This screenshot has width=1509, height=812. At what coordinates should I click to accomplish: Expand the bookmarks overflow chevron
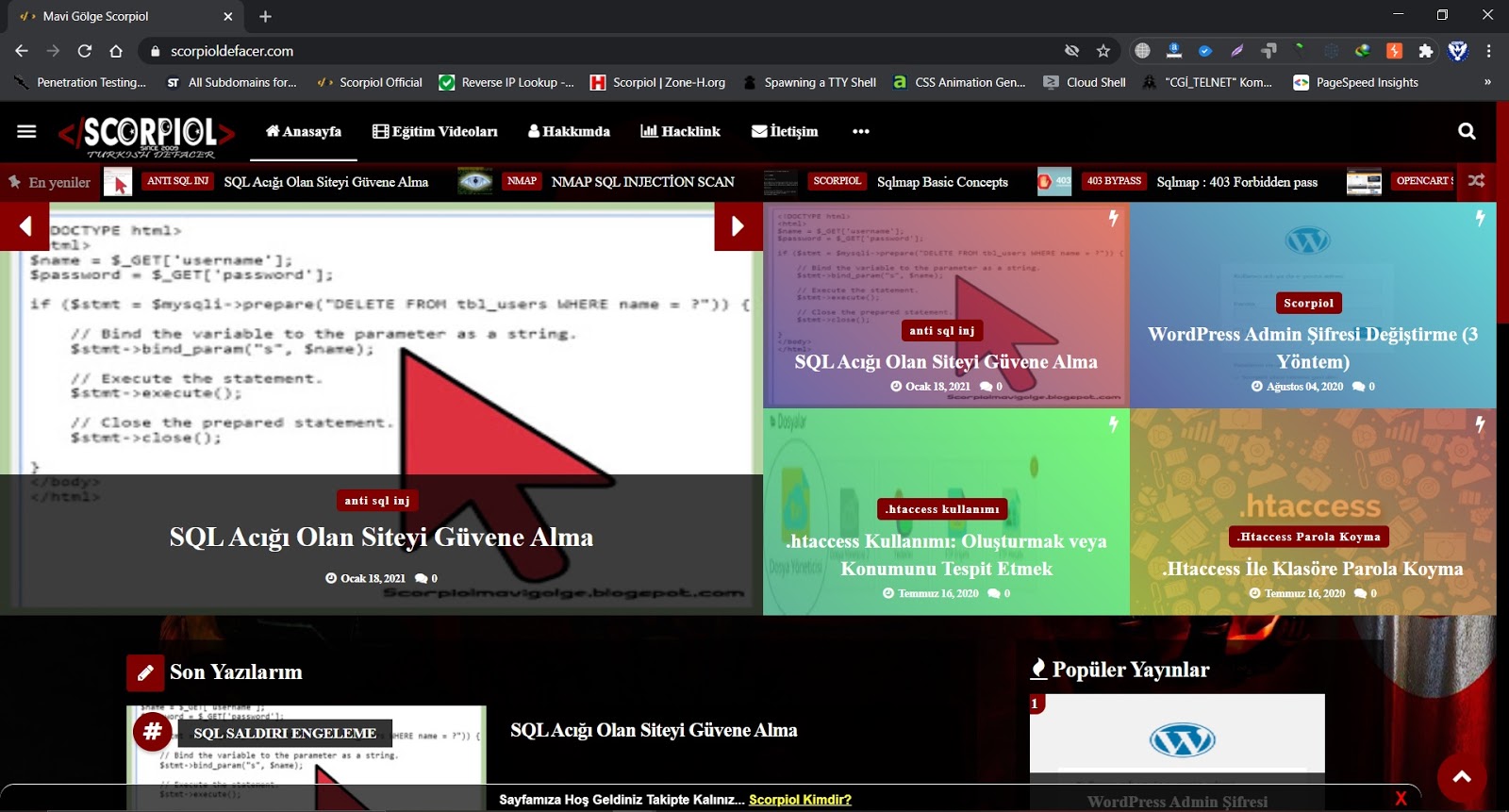click(x=1487, y=82)
